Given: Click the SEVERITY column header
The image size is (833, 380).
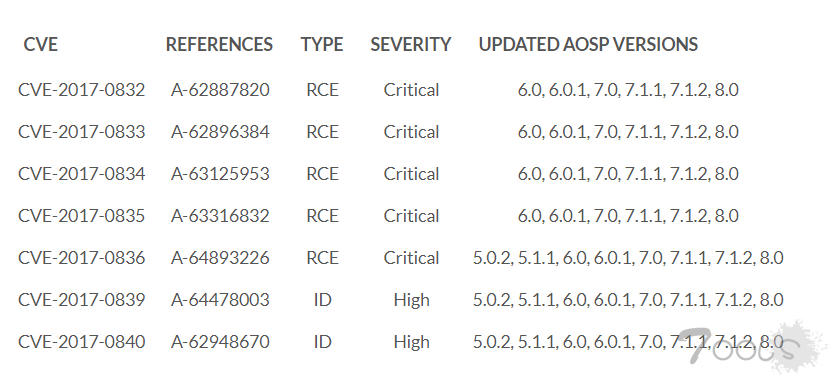Looking at the screenshot, I should 411,44.
